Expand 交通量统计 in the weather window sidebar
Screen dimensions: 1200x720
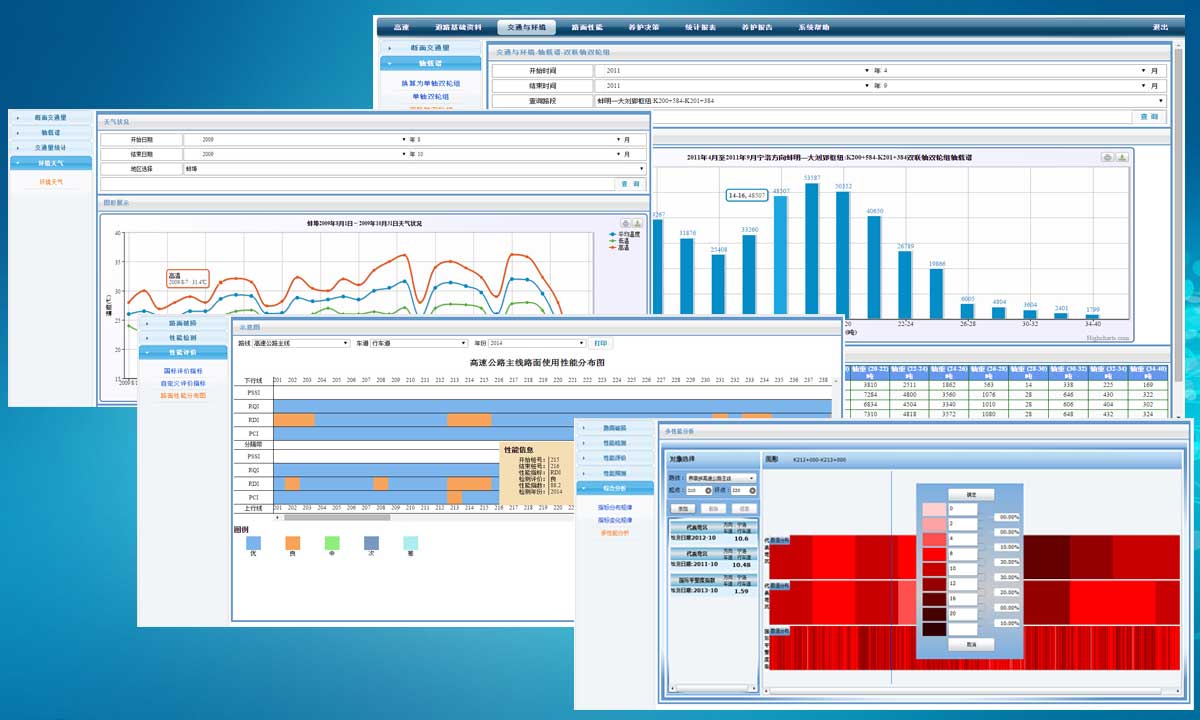tap(51, 147)
